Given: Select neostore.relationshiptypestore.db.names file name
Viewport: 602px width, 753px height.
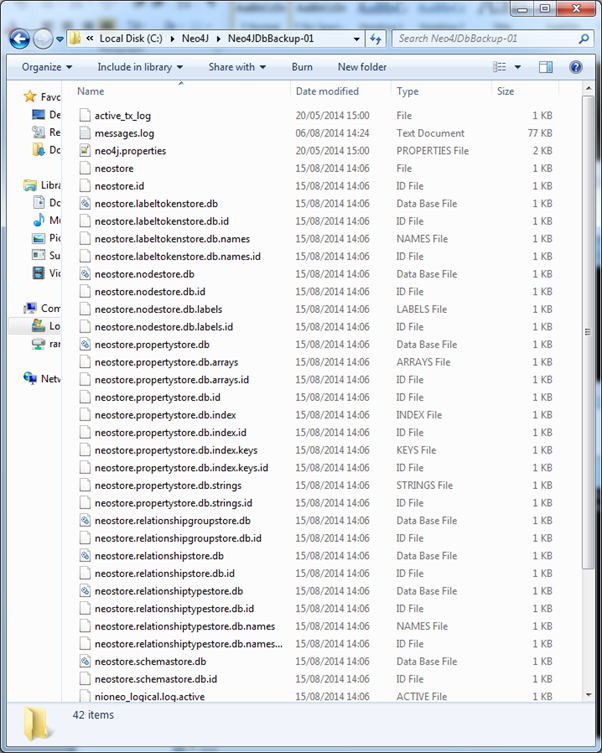Looking at the screenshot, I should click(185, 626).
